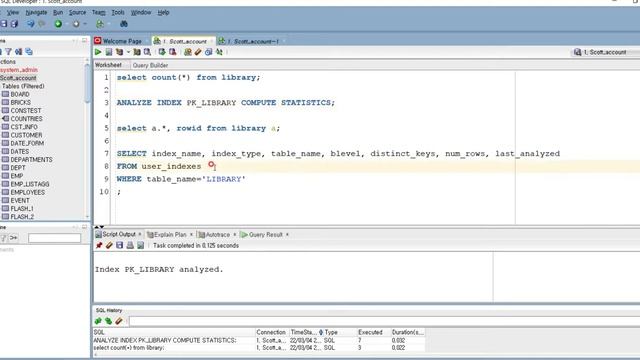The width and height of the screenshot is (640, 360).
Task: Open an Unshared SQL Worksheet icon
Action: 188,52
